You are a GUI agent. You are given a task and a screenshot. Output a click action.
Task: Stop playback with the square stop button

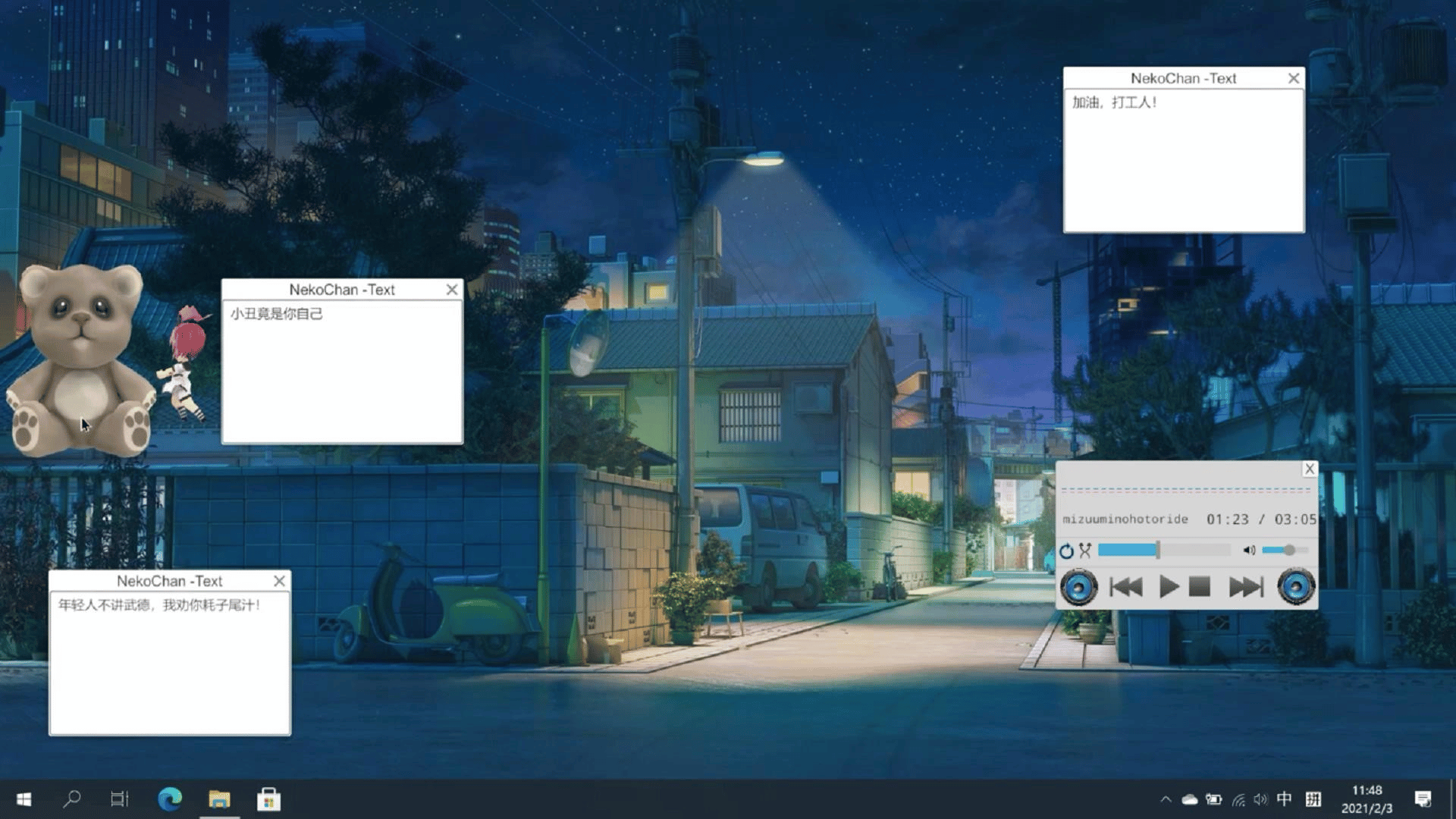1199,587
